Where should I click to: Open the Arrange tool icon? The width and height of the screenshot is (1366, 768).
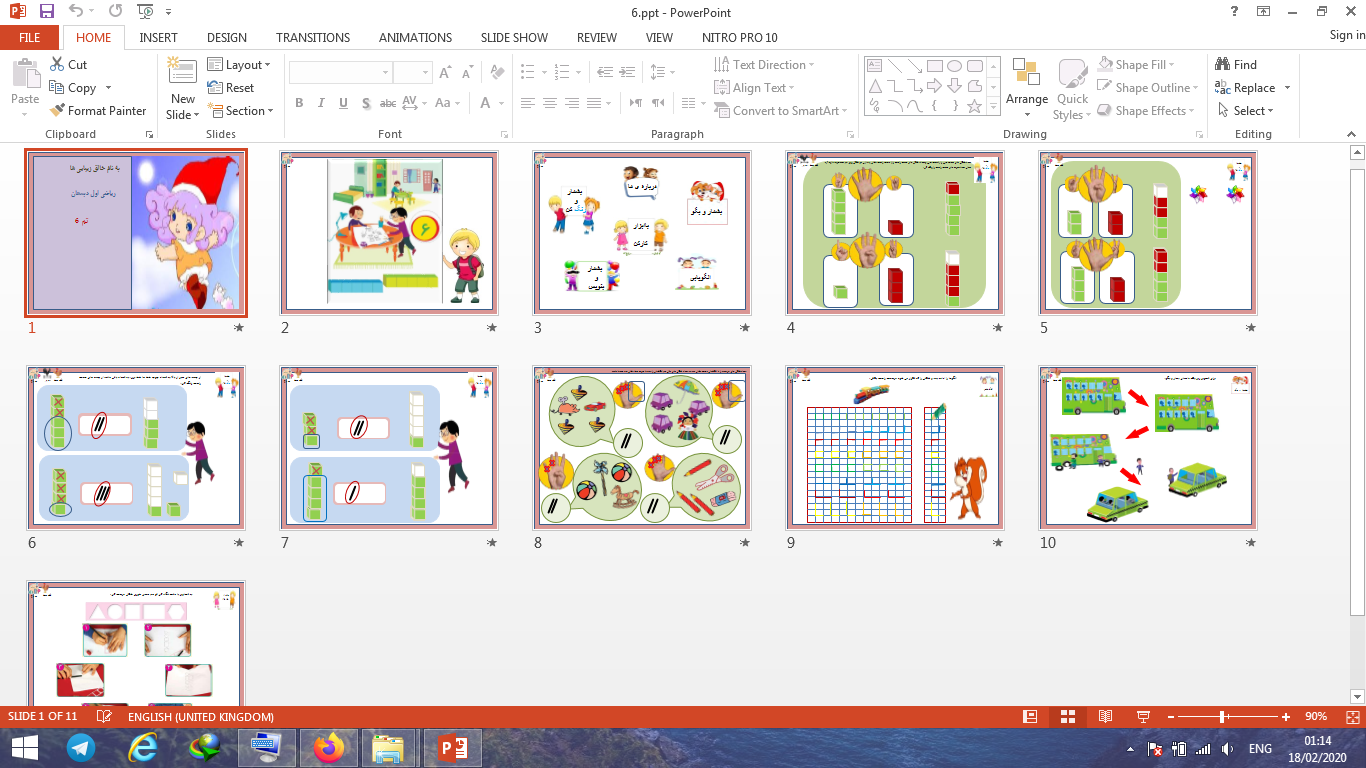tap(1026, 73)
